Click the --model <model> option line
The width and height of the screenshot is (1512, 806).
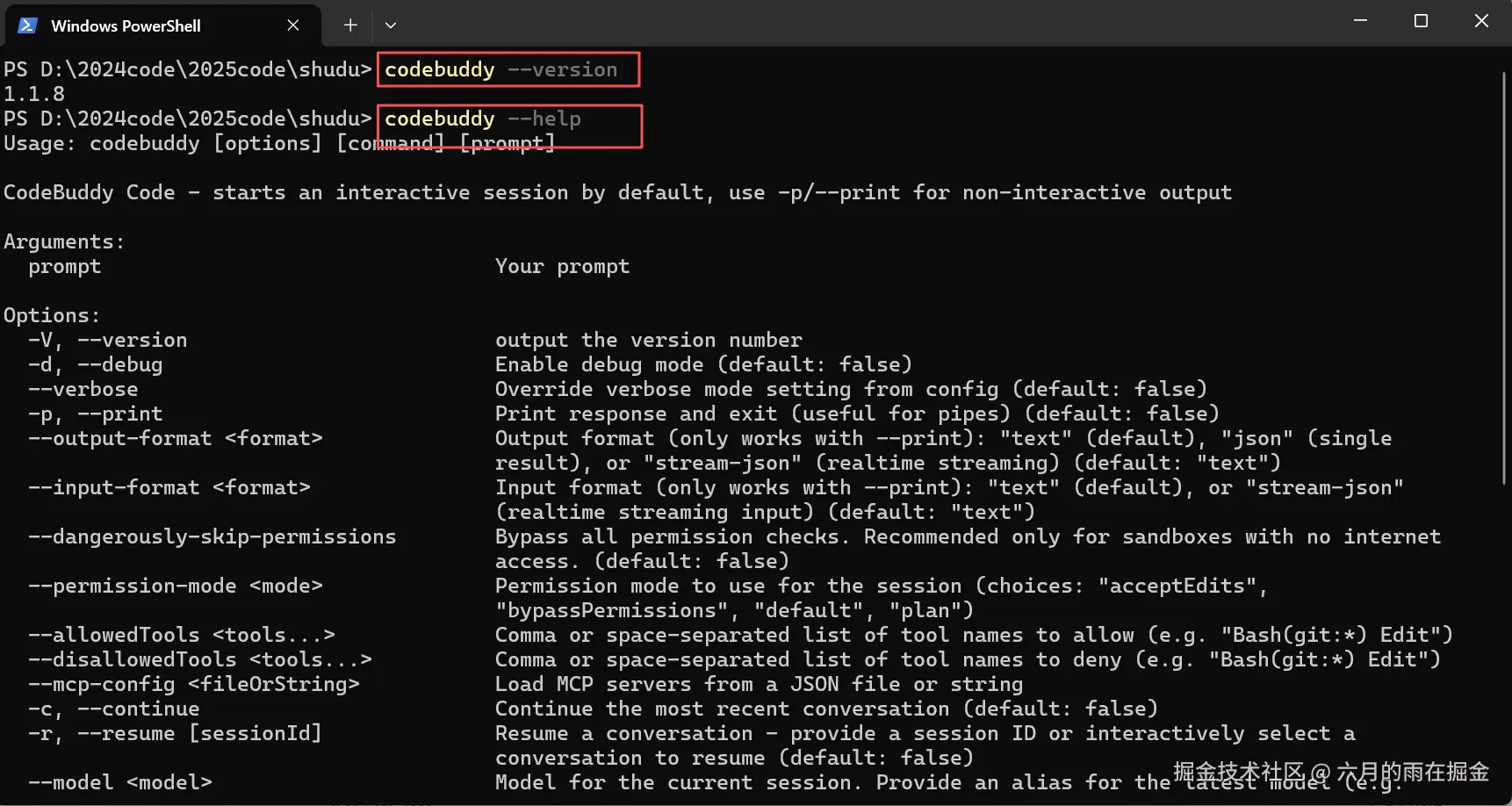120,782
